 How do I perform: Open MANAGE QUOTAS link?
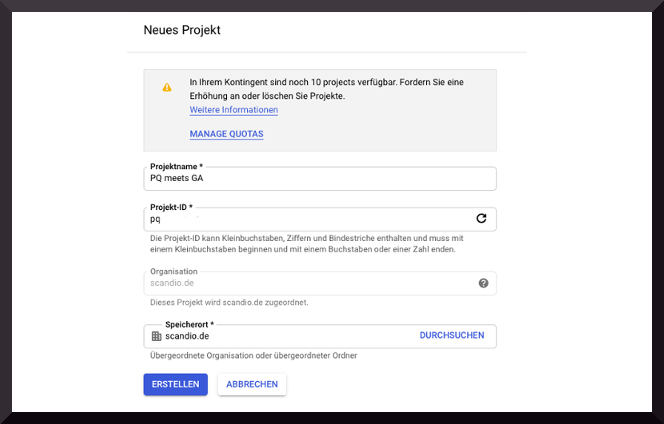click(227, 134)
